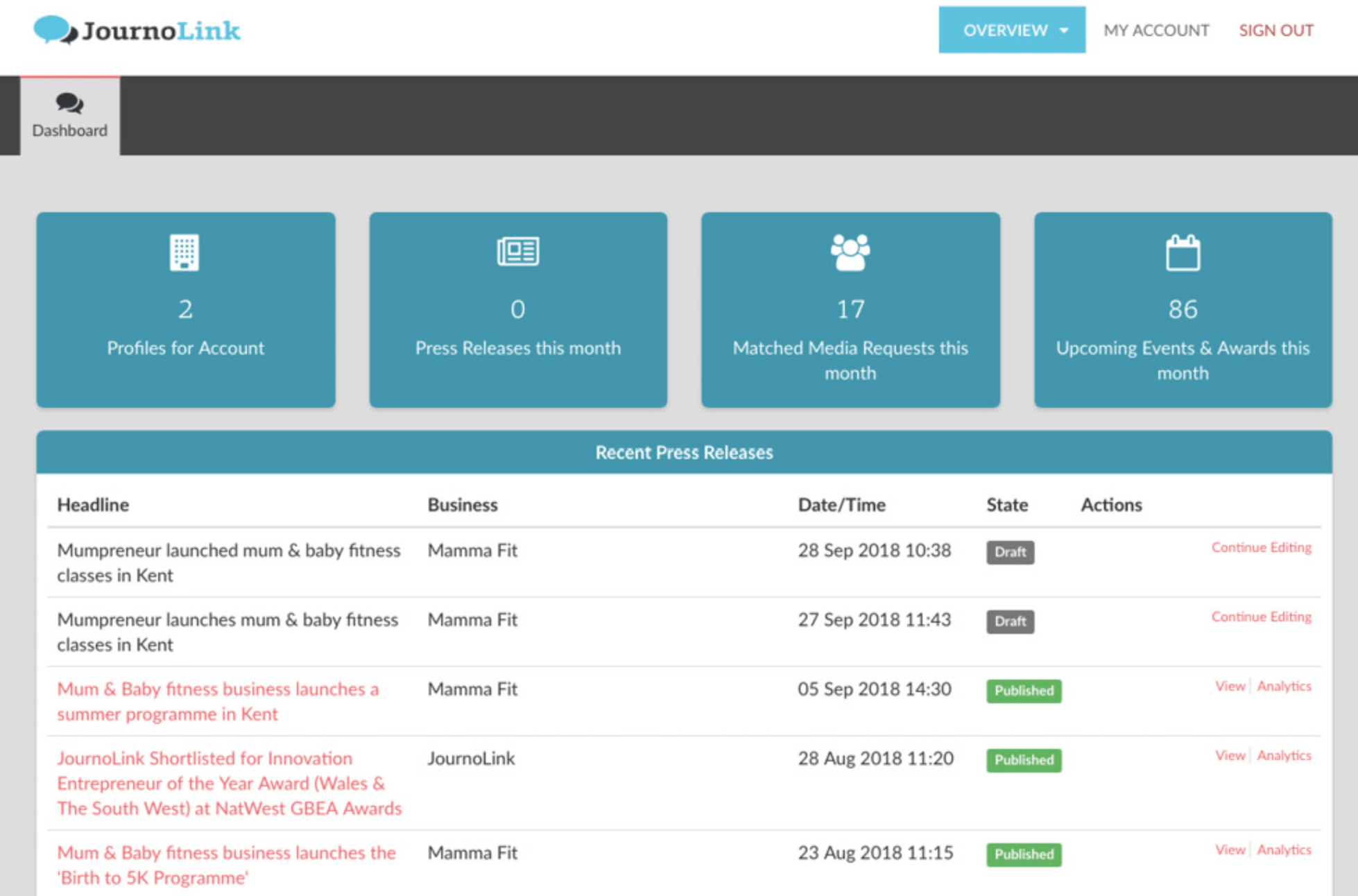
Task: Open Analytics for 23 Aug 2018 release
Action: click(x=1284, y=850)
